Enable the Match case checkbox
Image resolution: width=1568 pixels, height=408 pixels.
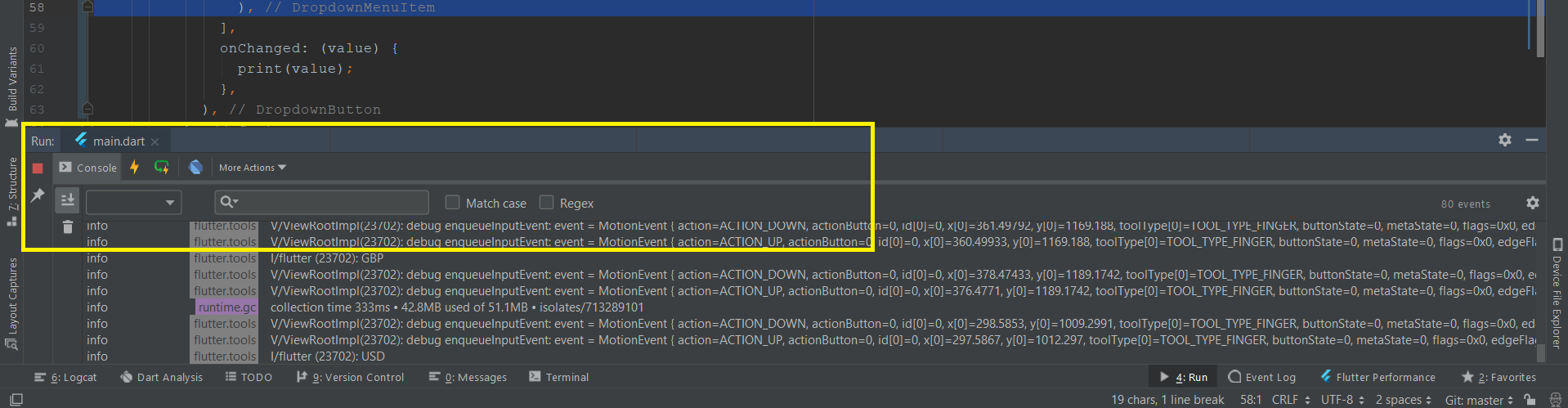(x=452, y=202)
